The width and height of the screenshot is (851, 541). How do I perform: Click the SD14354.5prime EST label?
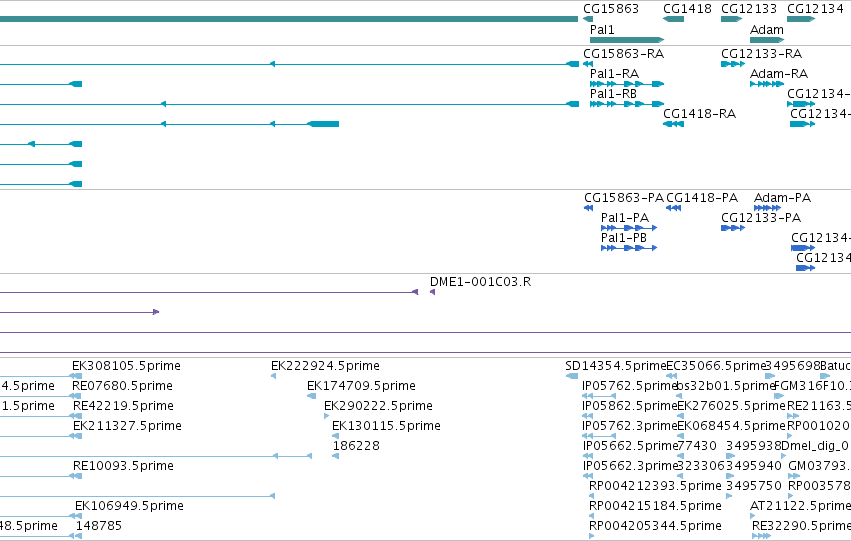pyautogui.click(x=615, y=366)
